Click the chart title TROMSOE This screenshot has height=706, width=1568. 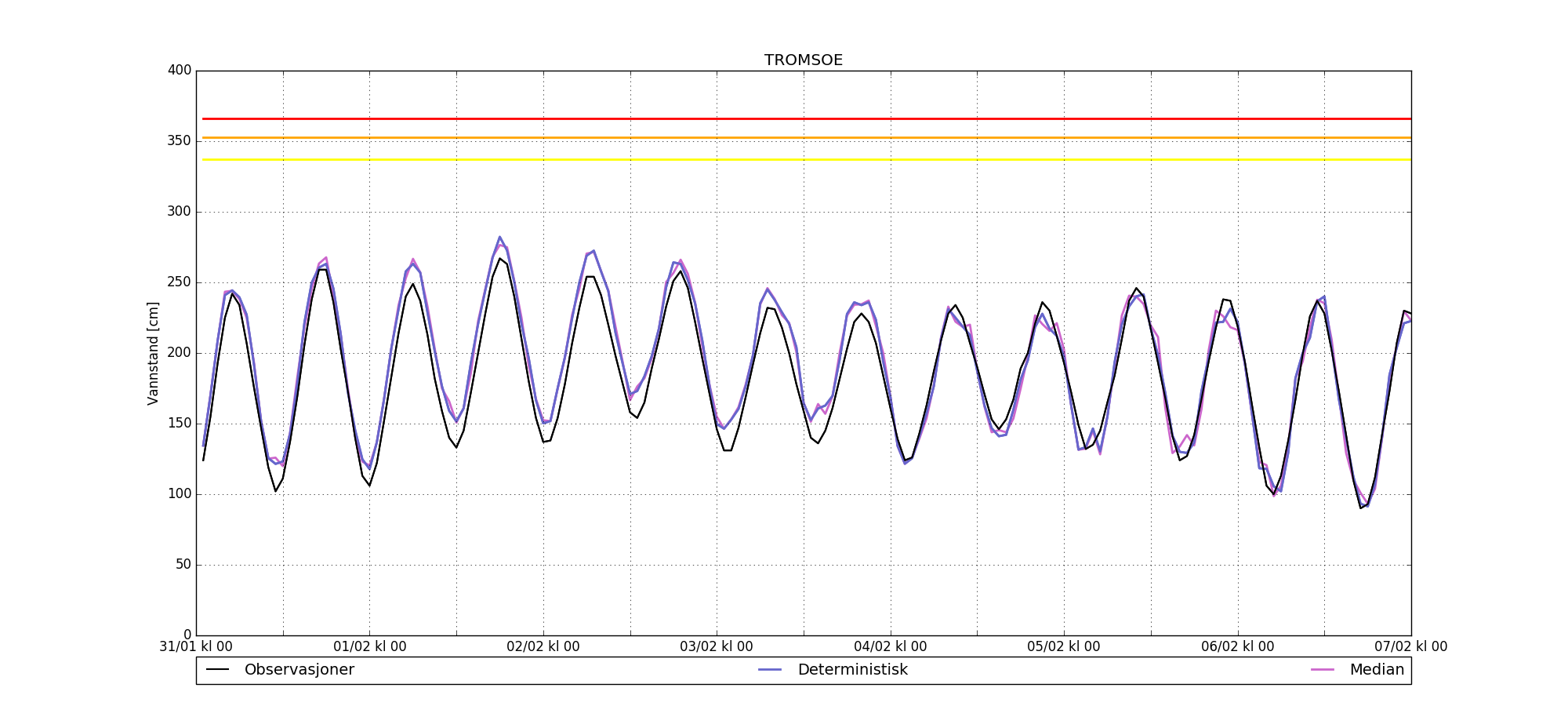coord(804,60)
